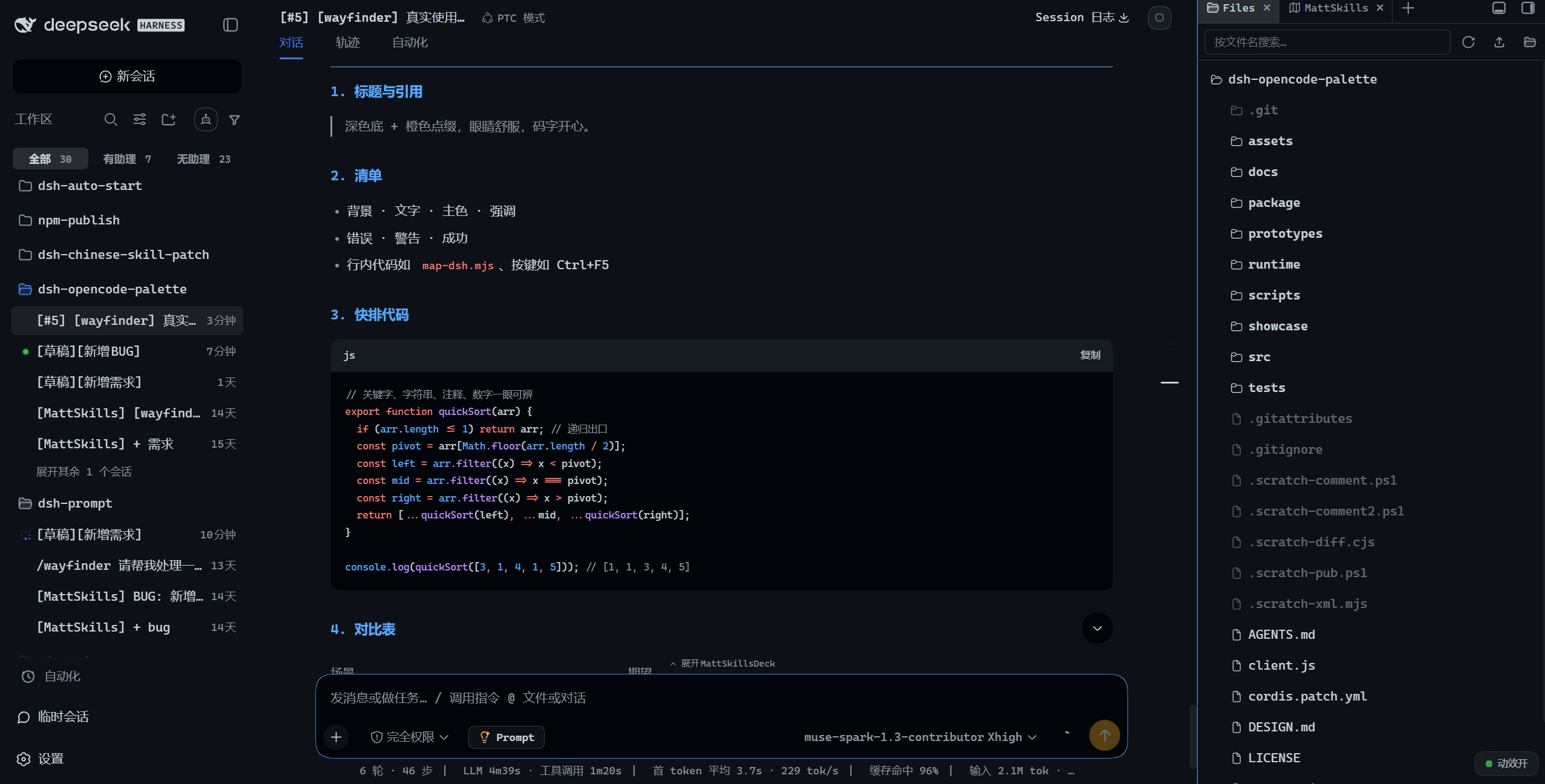Open the muse-spark-1.3-contributor model dropdown

tap(920, 737)
